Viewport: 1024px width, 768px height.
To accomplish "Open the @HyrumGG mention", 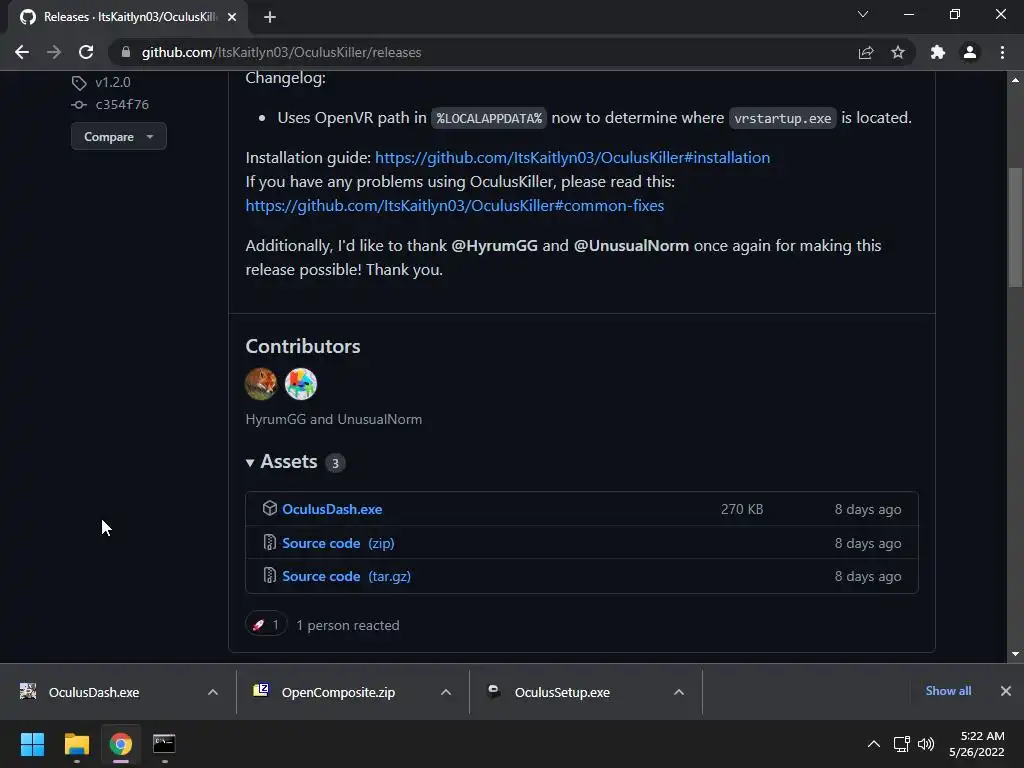I will click(494, 246).
